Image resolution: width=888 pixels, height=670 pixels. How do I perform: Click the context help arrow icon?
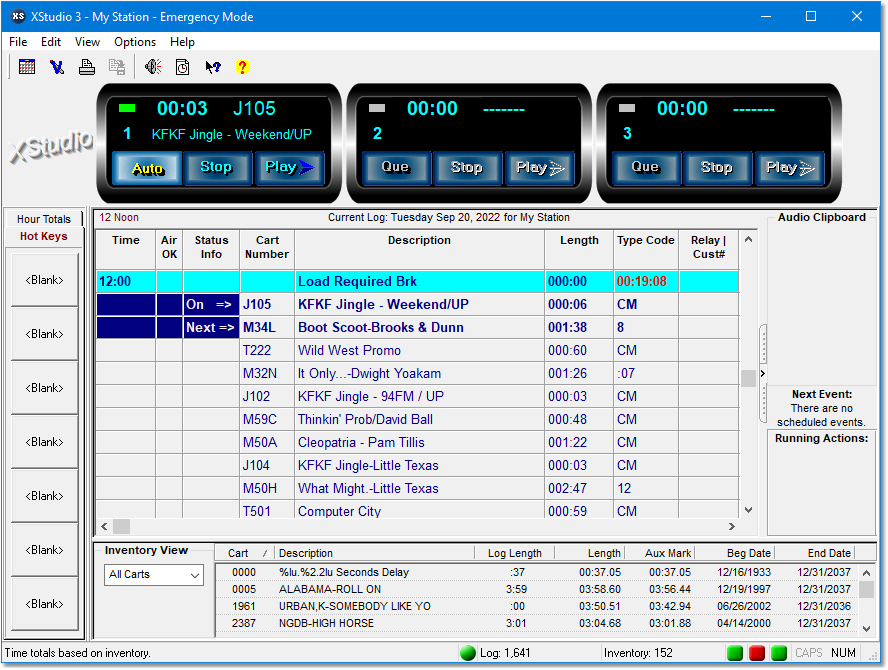coord(212,67)
